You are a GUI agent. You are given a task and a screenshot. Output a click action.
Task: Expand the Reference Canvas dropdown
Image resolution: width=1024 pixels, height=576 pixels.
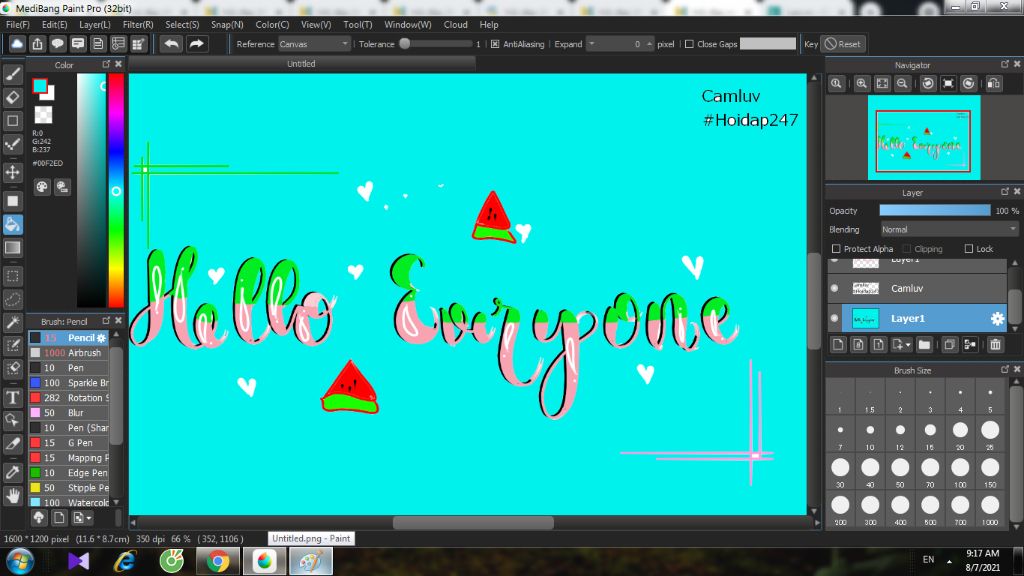314,44
